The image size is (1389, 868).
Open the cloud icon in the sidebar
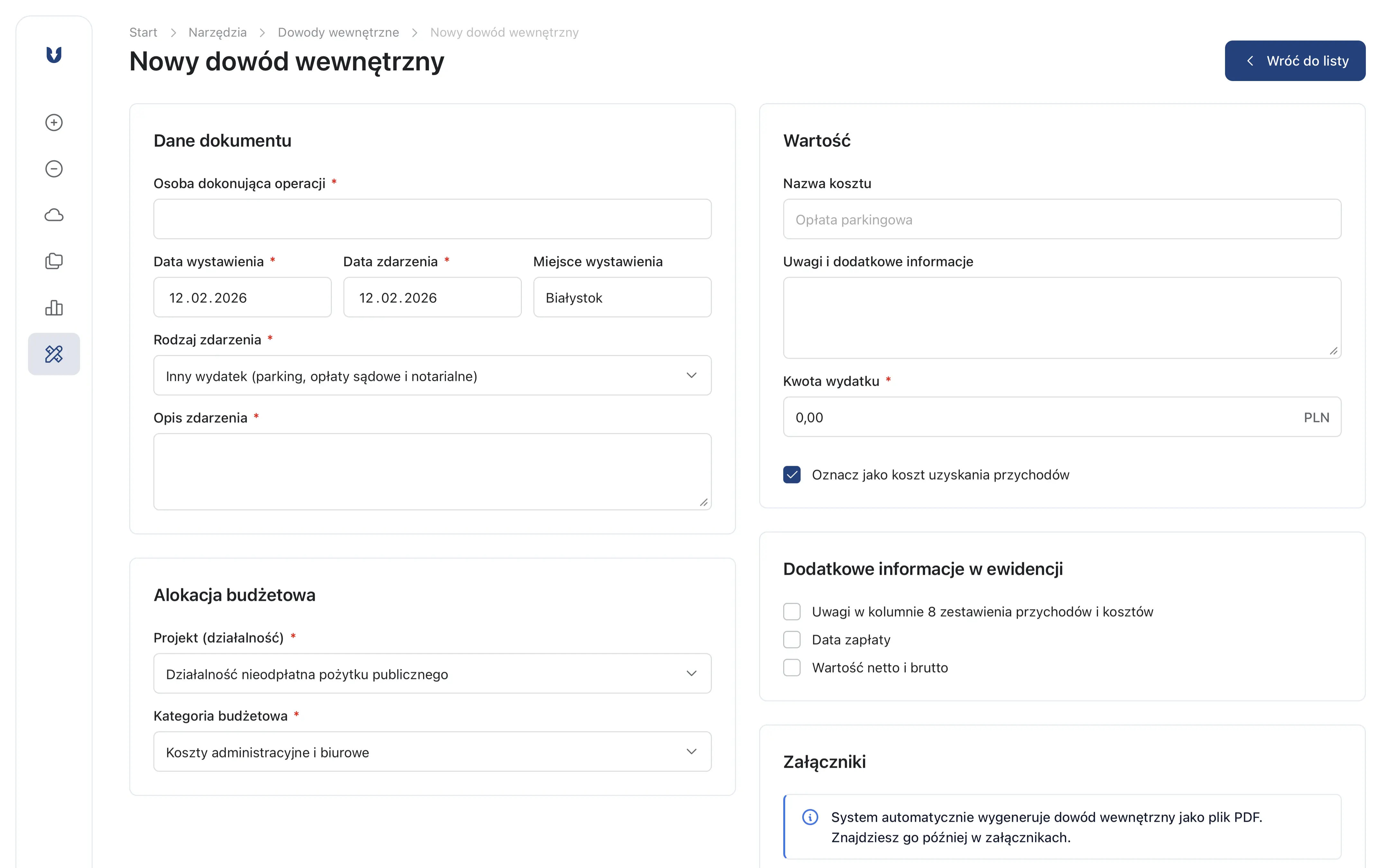pos(54,215)
